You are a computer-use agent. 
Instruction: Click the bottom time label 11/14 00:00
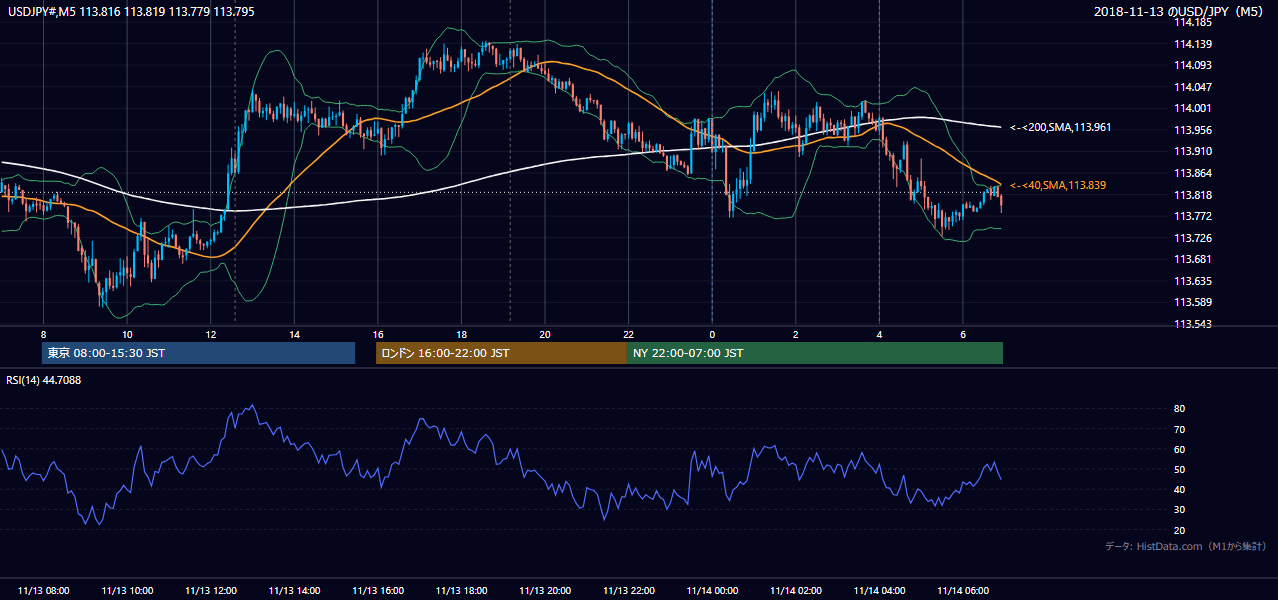712,591
